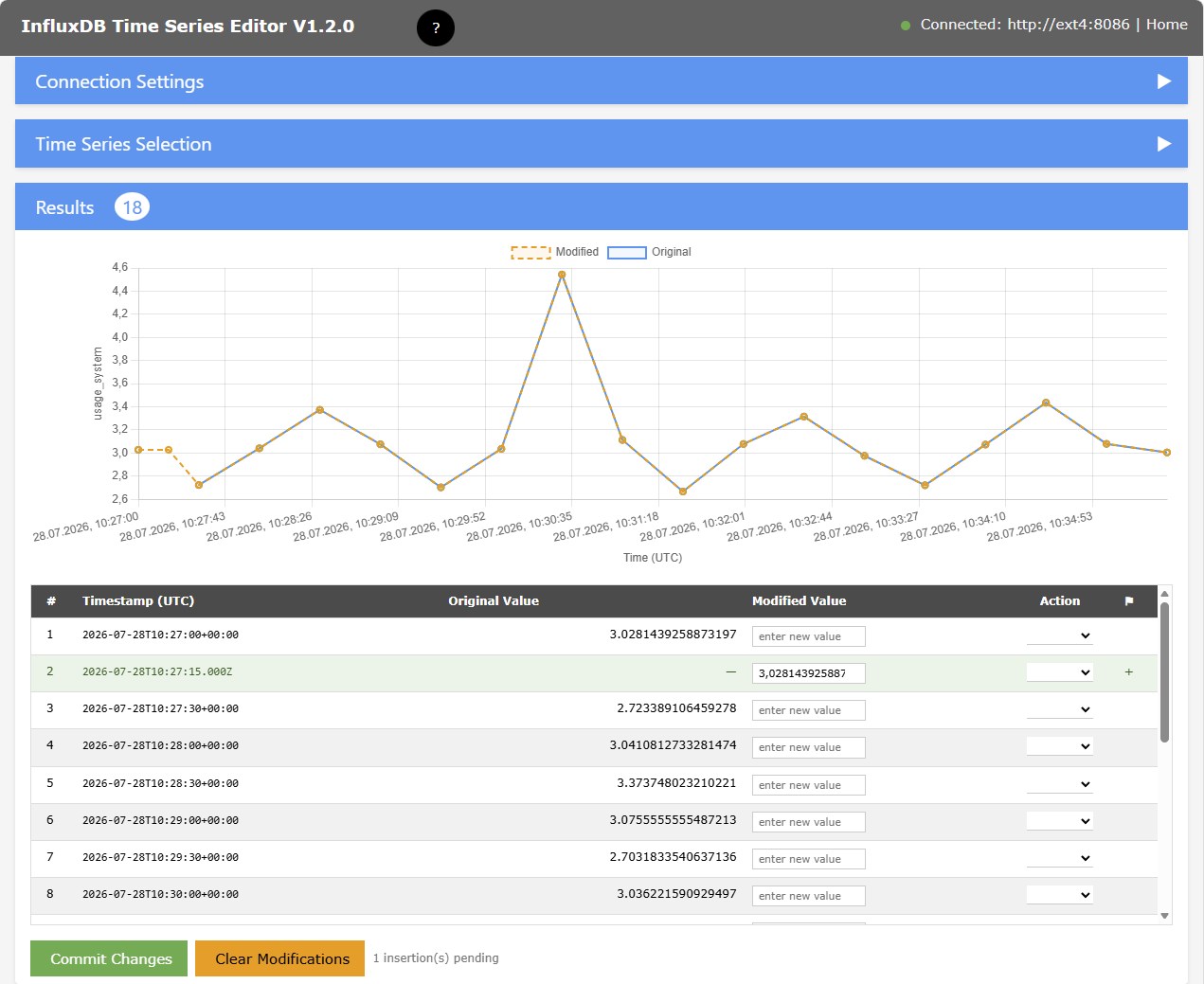The image size is (1204, 984).
Task: Click the table vertical scrollbar thumb
Action: point(1165,671)
